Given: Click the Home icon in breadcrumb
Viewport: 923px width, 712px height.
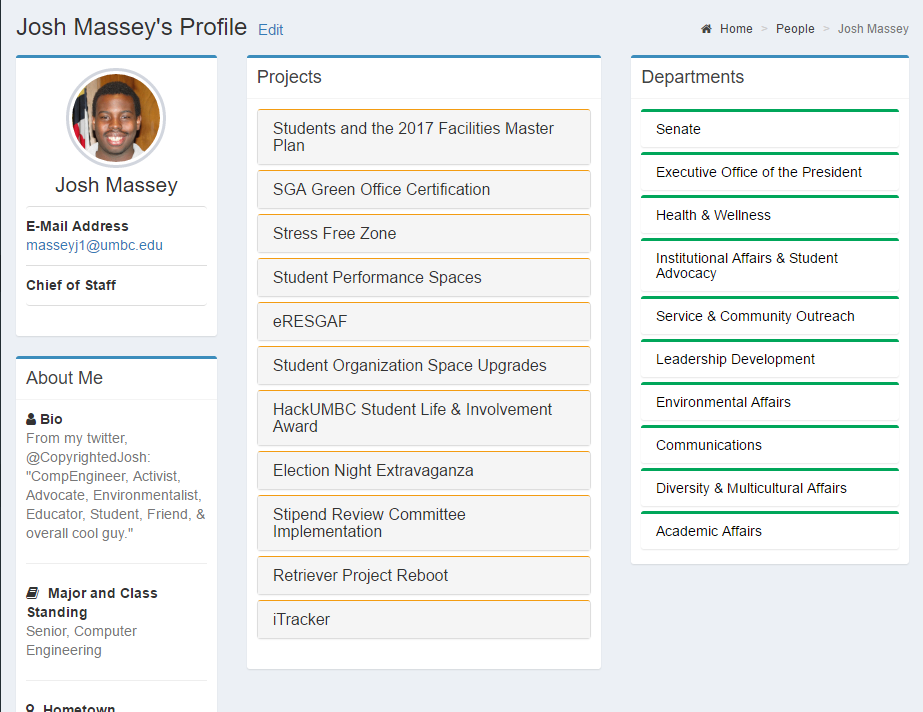Looking at the screenshot, I should pos(706,29).
